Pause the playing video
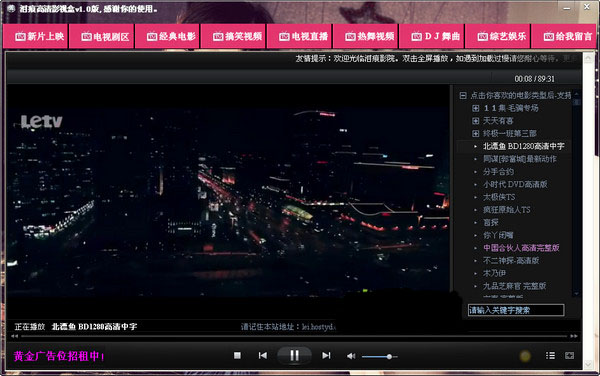Screen dimensions: 600x376 coord(294,356)
